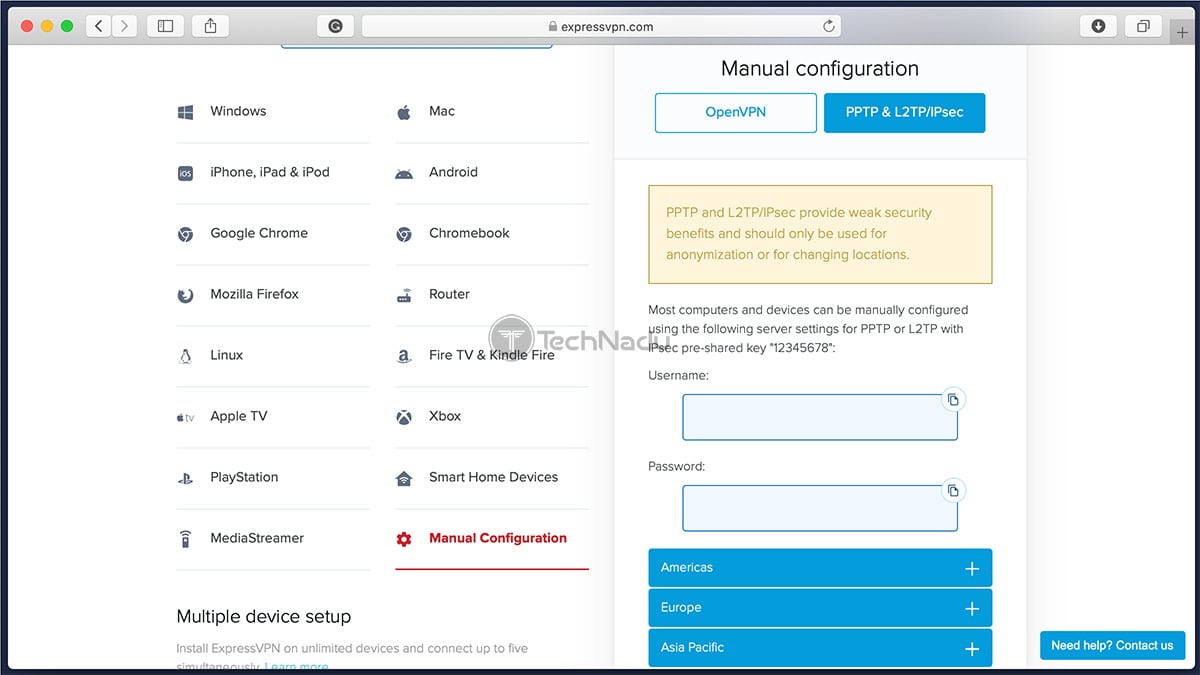Select Smart Home Devices text

(x=493, y=477)
